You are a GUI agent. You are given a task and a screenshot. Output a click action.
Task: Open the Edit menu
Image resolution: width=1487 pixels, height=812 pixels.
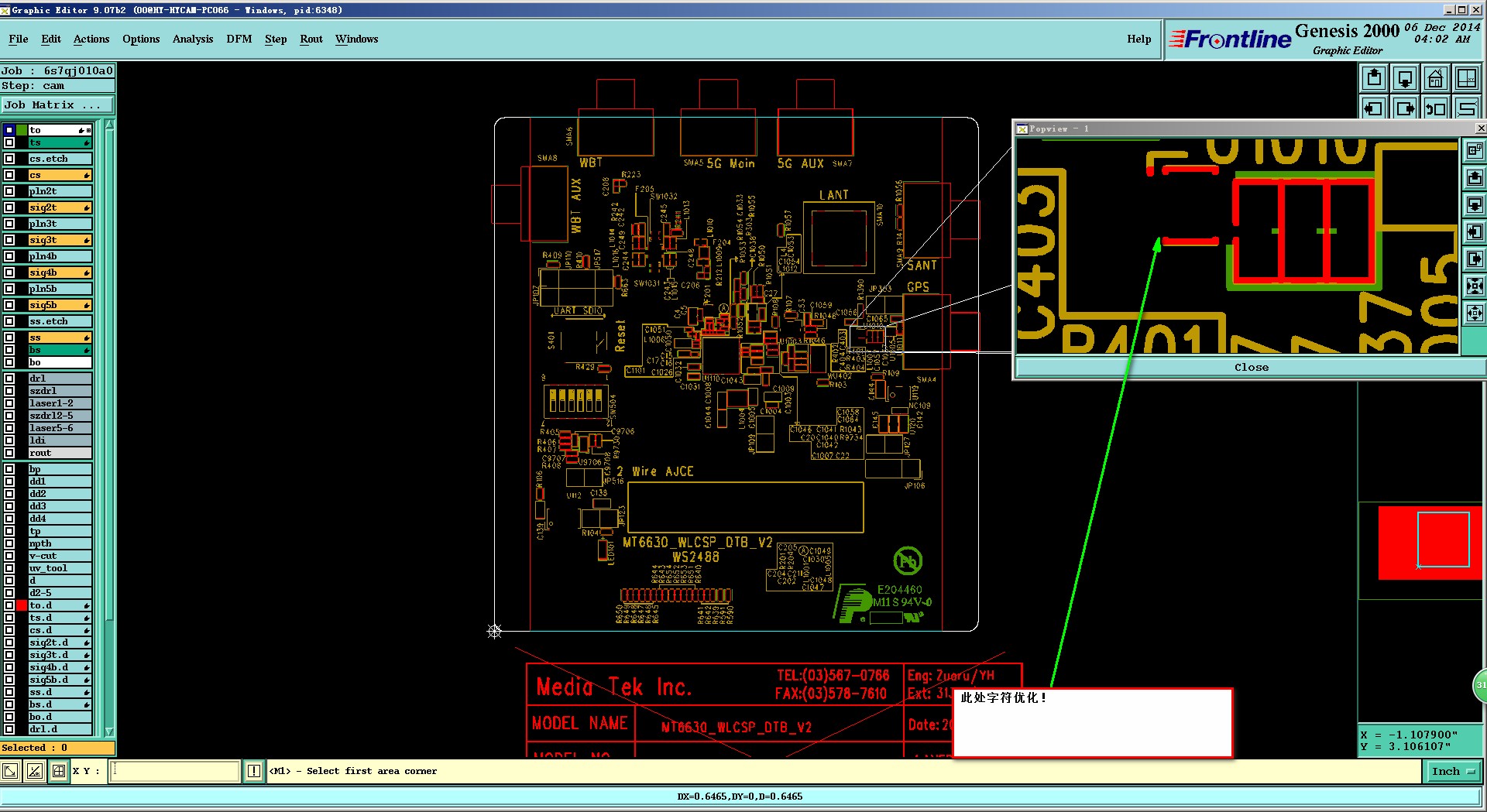point(51,39)
